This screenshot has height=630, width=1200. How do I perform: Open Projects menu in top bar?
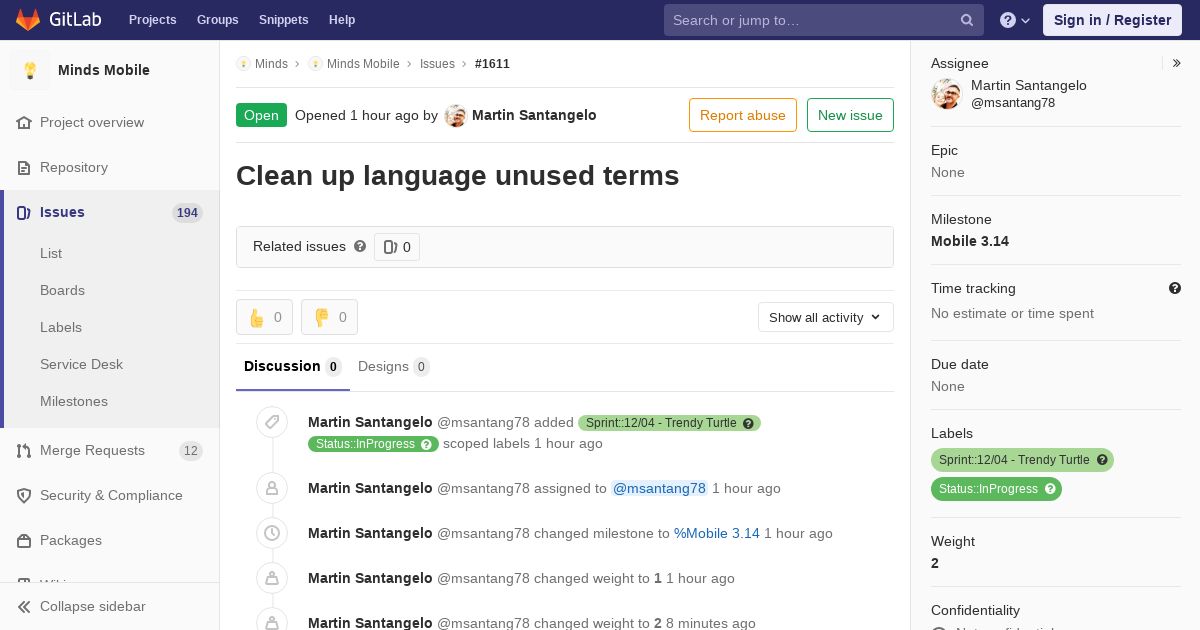[x=153, y=20]
